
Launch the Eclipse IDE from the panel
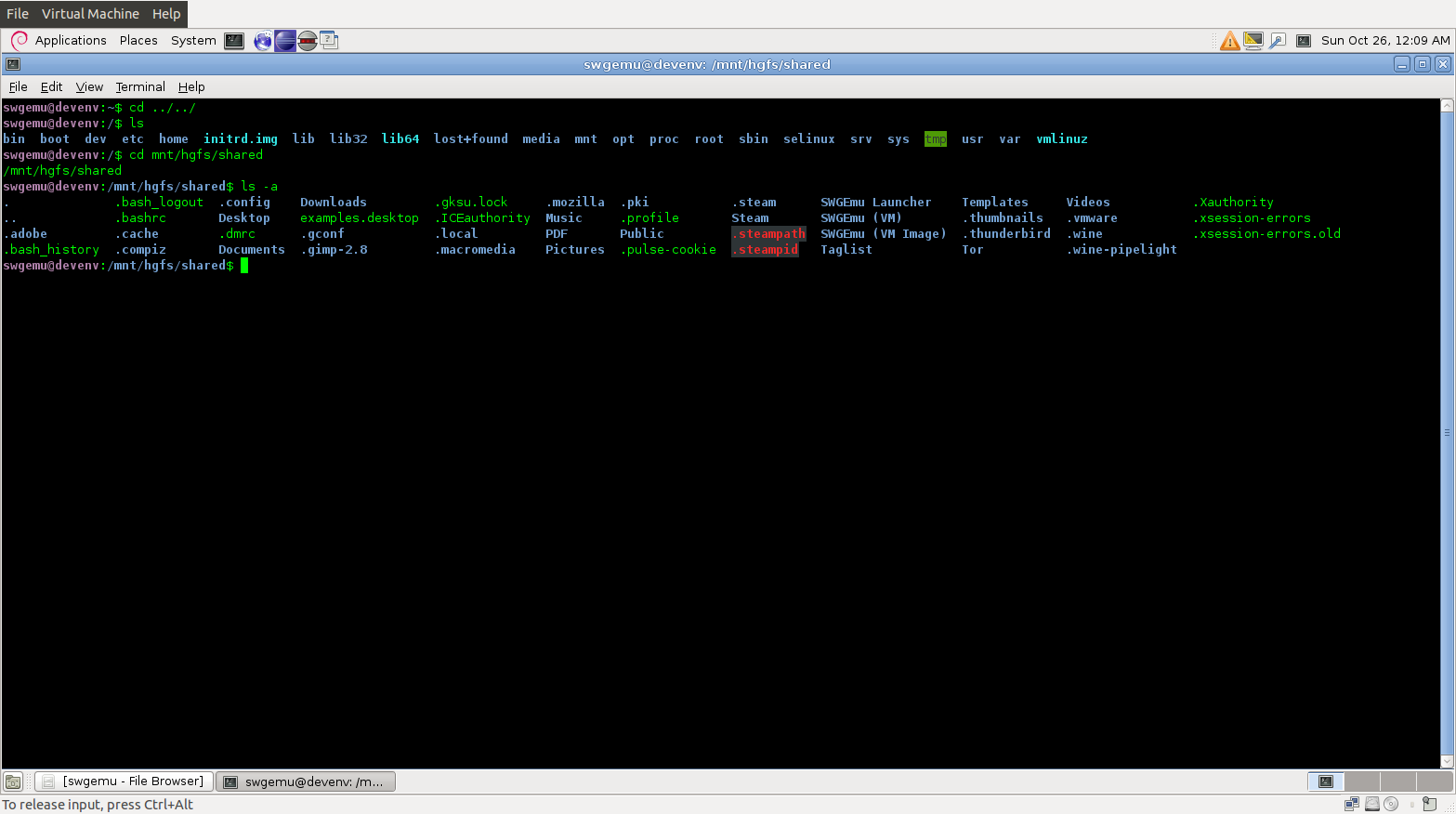click(x=285, y=41)
